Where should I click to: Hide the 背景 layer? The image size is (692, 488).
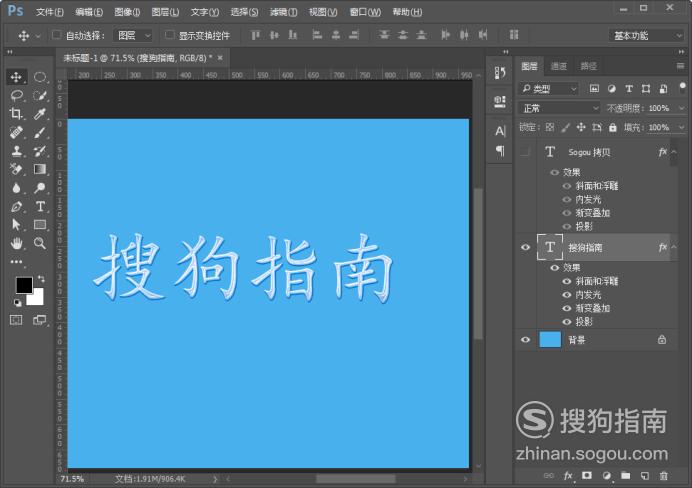click(525, 340)
